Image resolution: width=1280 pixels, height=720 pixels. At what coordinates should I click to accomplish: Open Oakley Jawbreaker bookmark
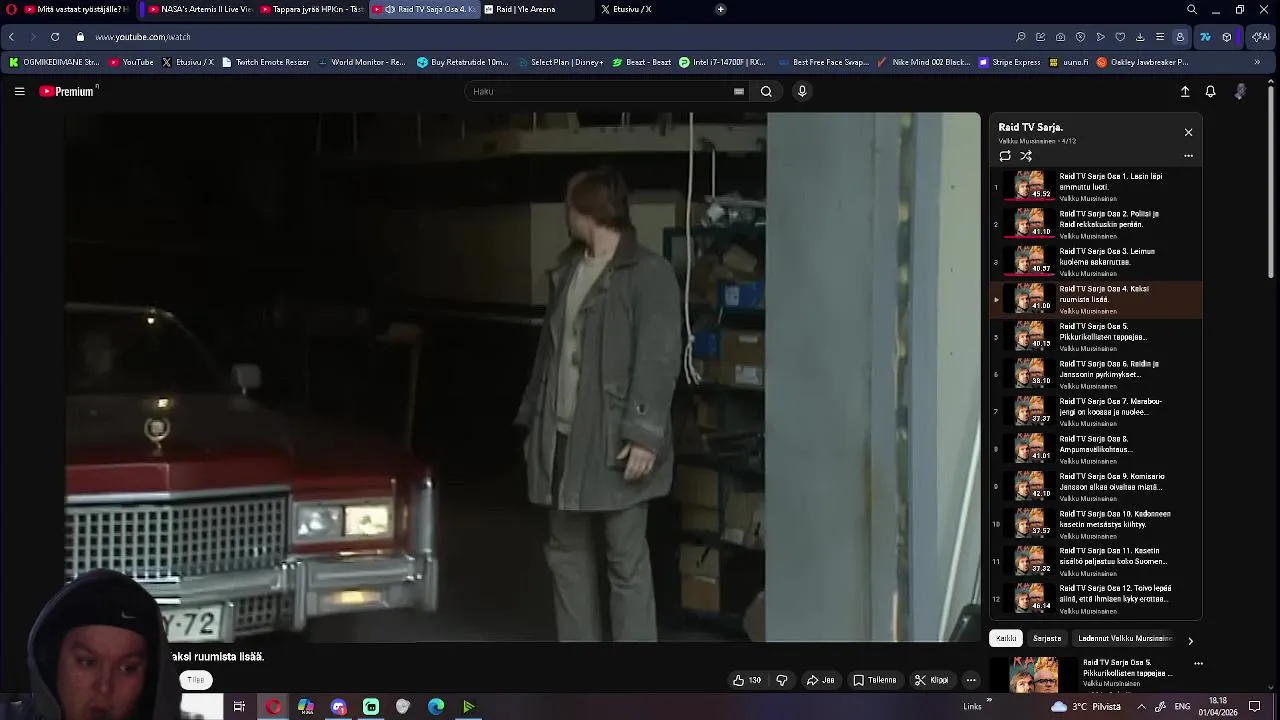[x=1142, y=62]
